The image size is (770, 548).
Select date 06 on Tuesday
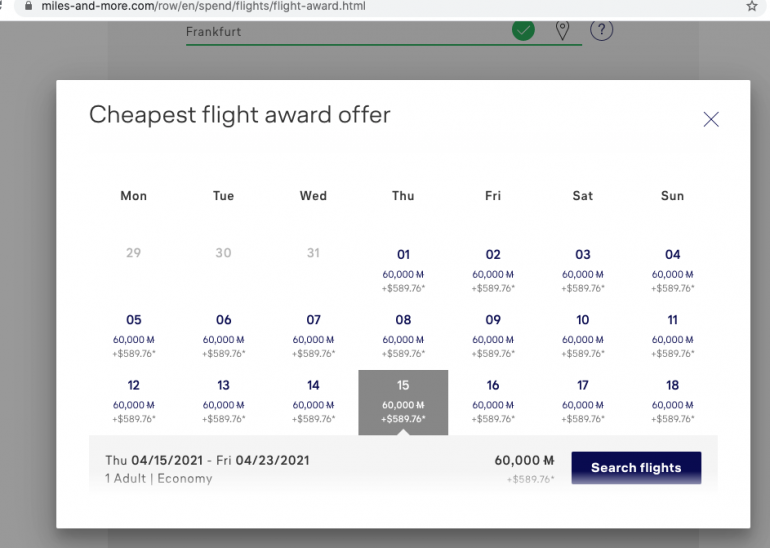[224, 336]
